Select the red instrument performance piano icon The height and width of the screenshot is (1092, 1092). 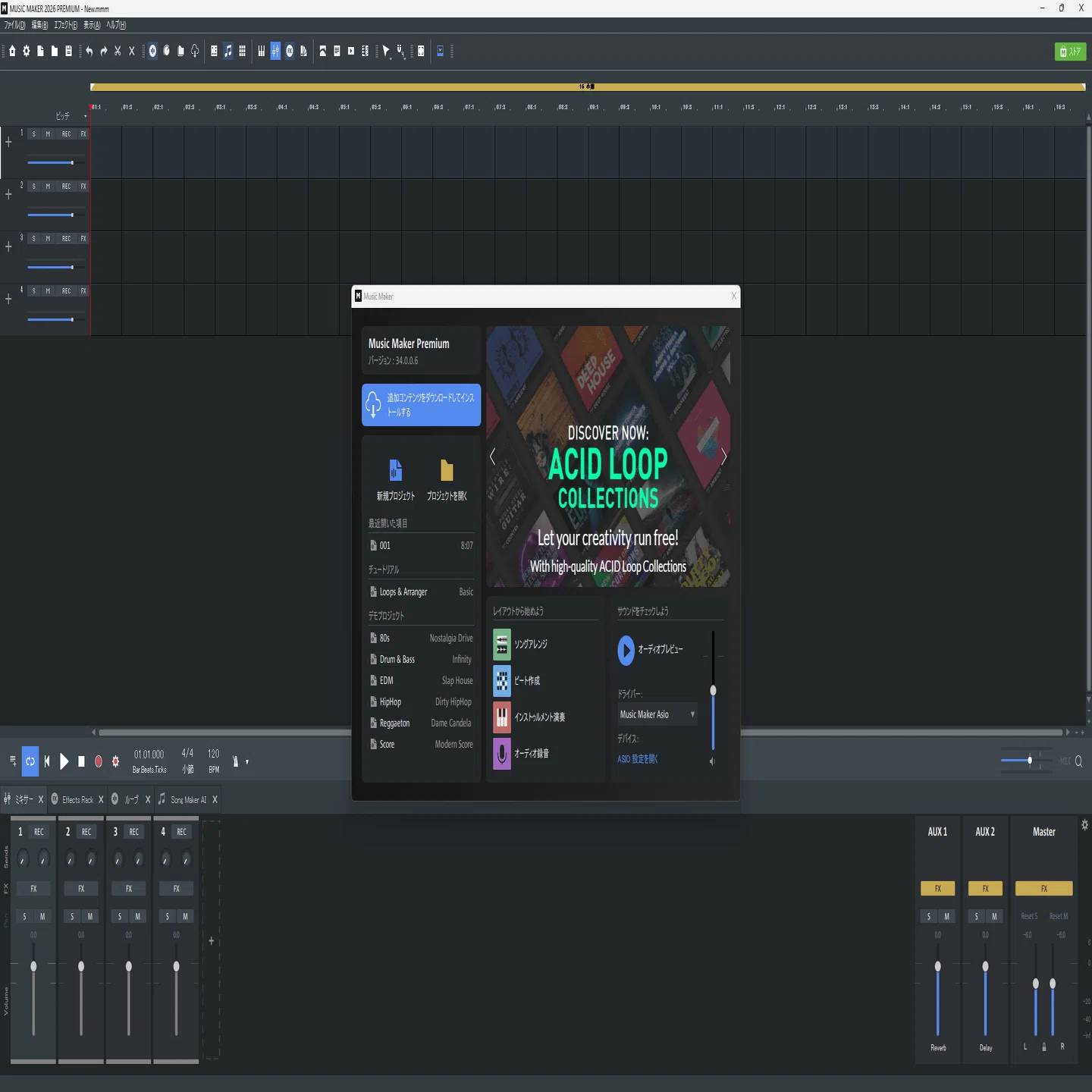point(502,717)
